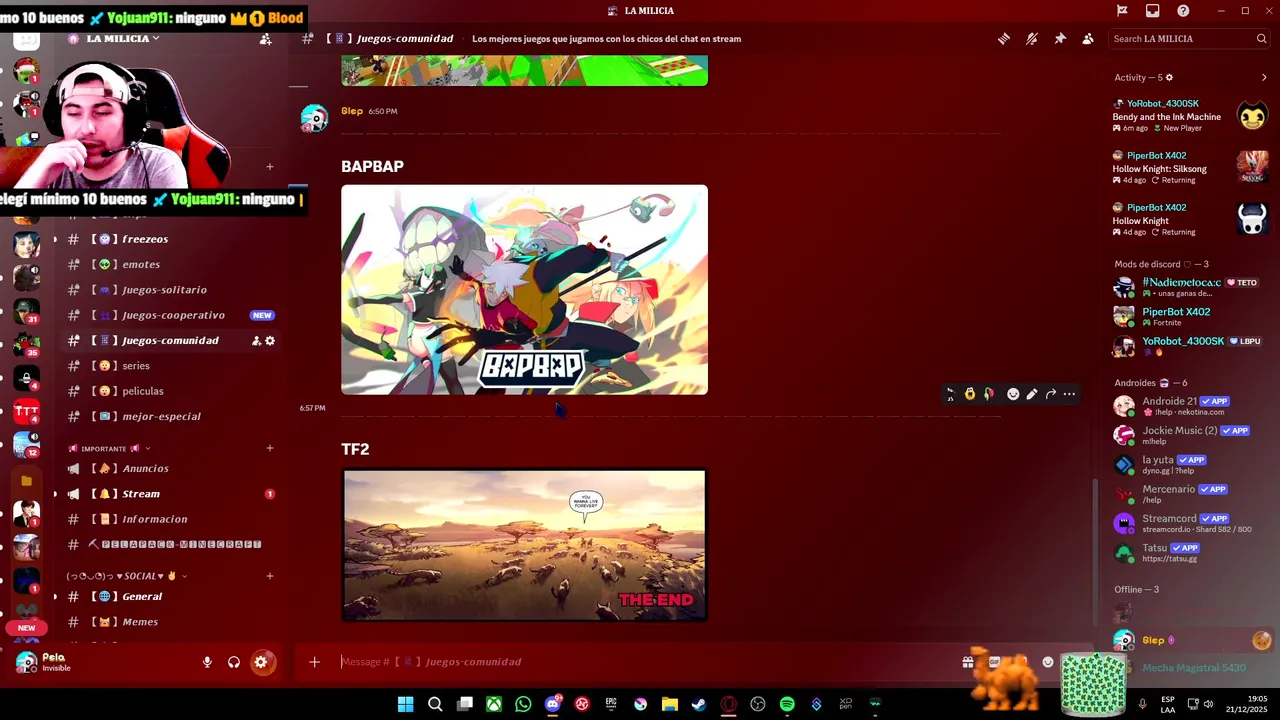
Task: View PiperBot X402 Hollow Knight: Silksong activity
Action: coord(1189,168)
